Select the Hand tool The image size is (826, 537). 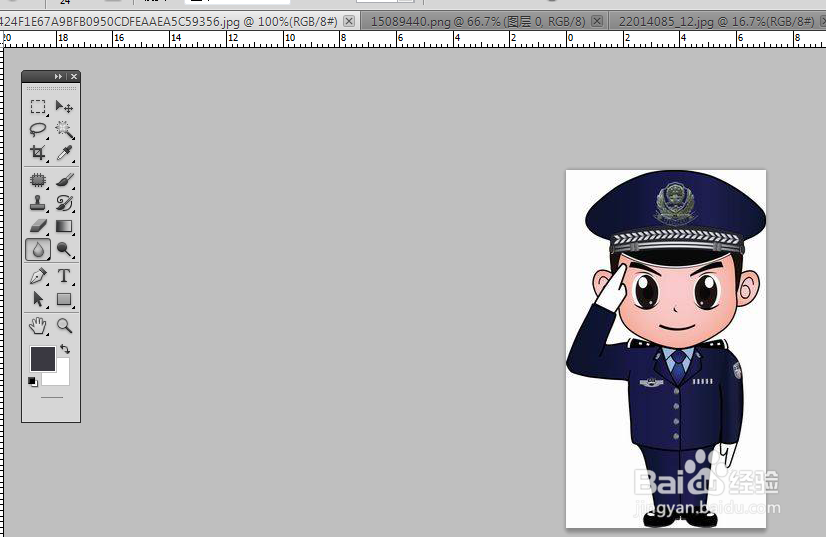38,326
